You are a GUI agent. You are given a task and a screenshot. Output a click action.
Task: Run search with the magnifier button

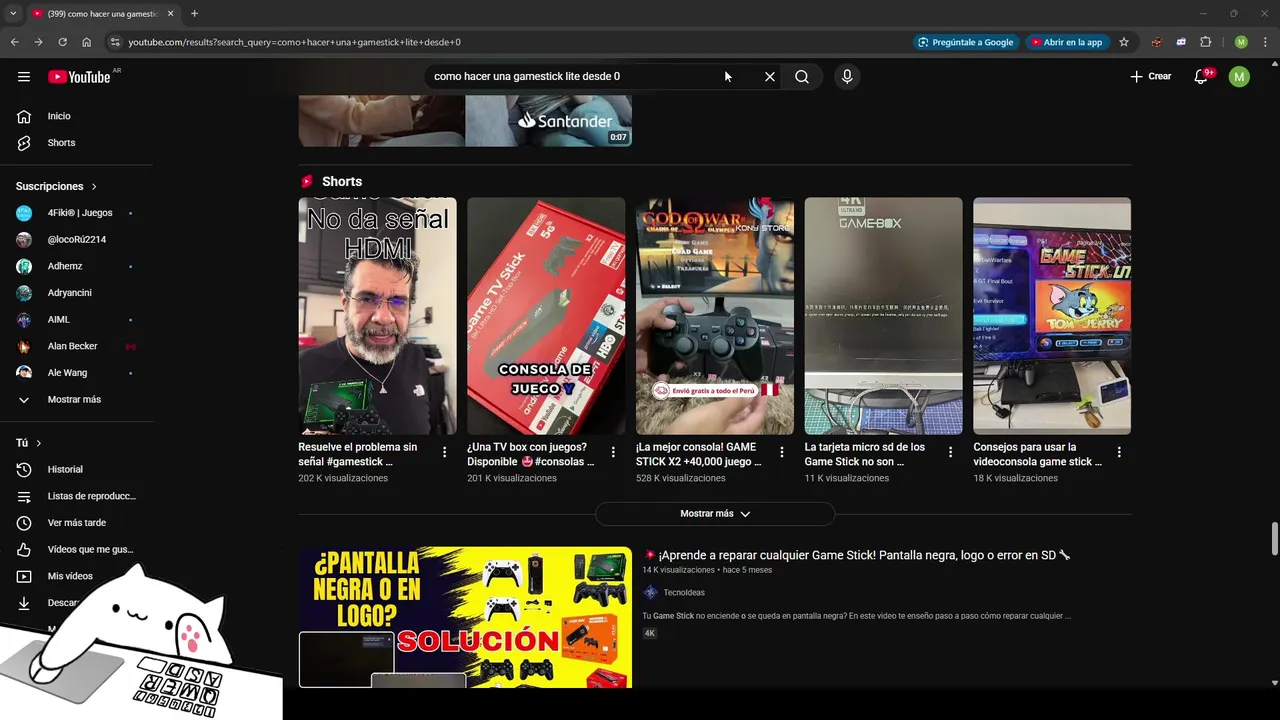point(802,77)
